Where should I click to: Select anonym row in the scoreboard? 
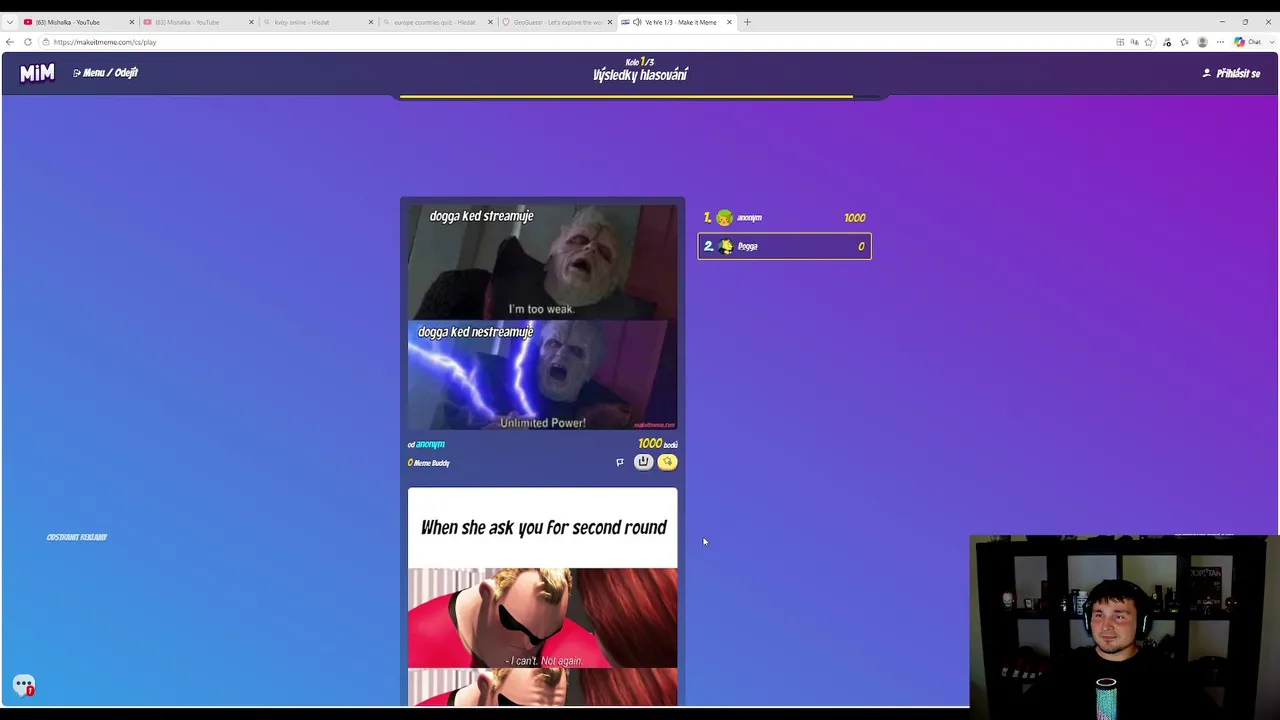point(784,218)
